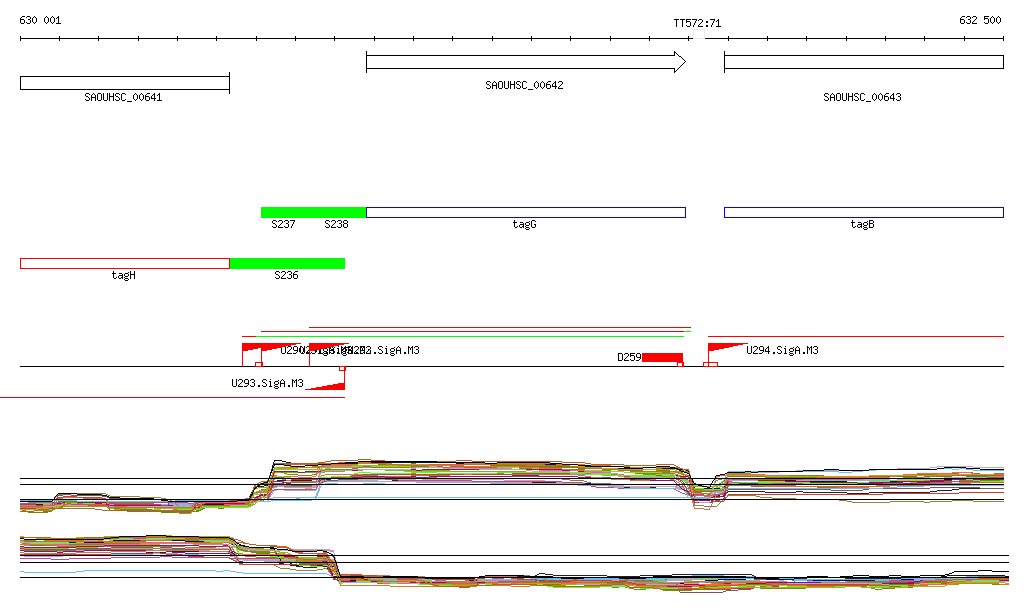Click the SAOUHSC_00643 gene box

(863, 63)
